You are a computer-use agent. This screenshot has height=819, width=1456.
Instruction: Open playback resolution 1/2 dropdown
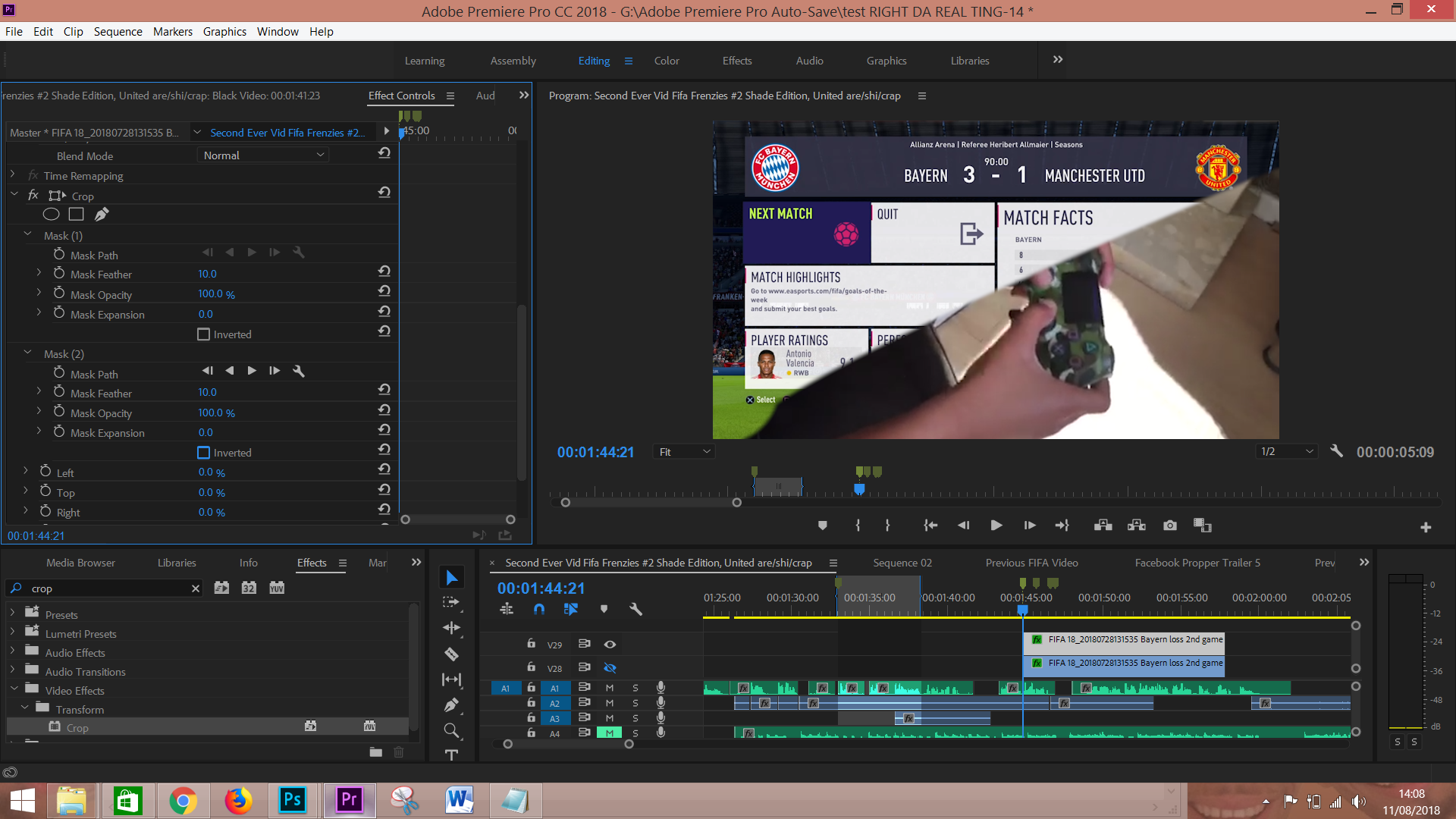tap(1286, 451)
